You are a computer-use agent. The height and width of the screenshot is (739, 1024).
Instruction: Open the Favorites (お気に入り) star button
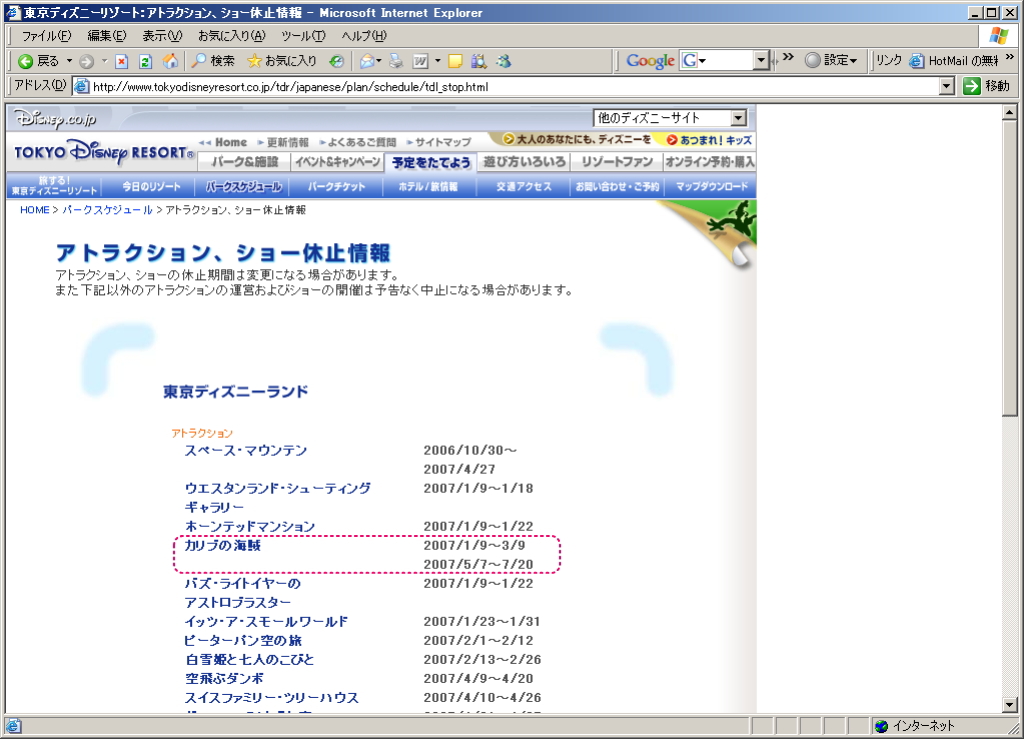(x=281, y=61)
